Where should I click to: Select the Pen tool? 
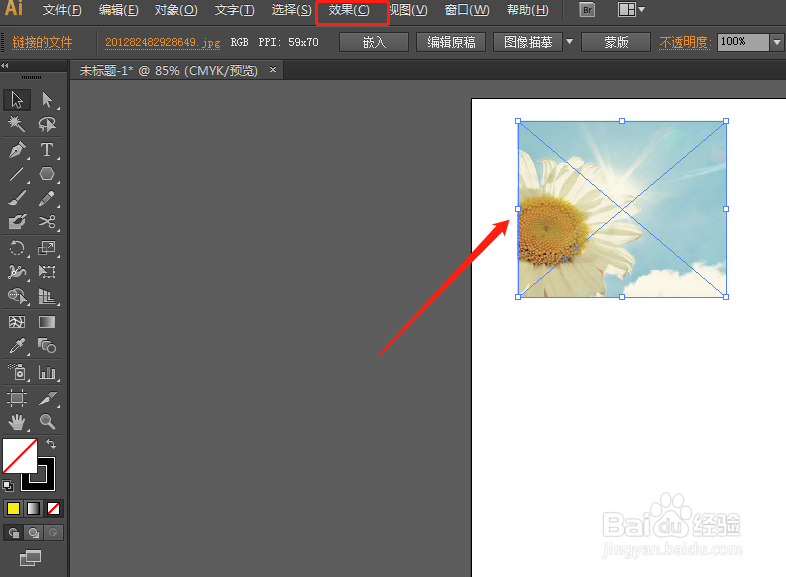17,150
